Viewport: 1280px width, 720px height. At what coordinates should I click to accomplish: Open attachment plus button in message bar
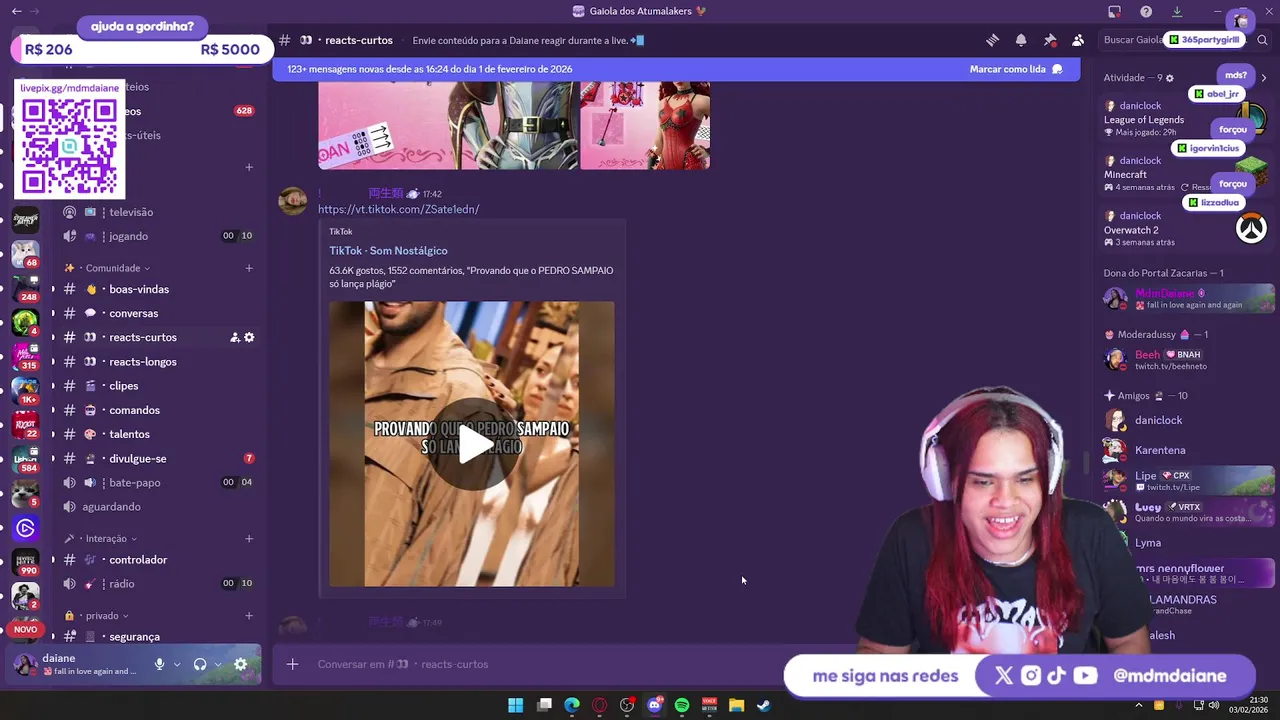(x=292, y=664)
